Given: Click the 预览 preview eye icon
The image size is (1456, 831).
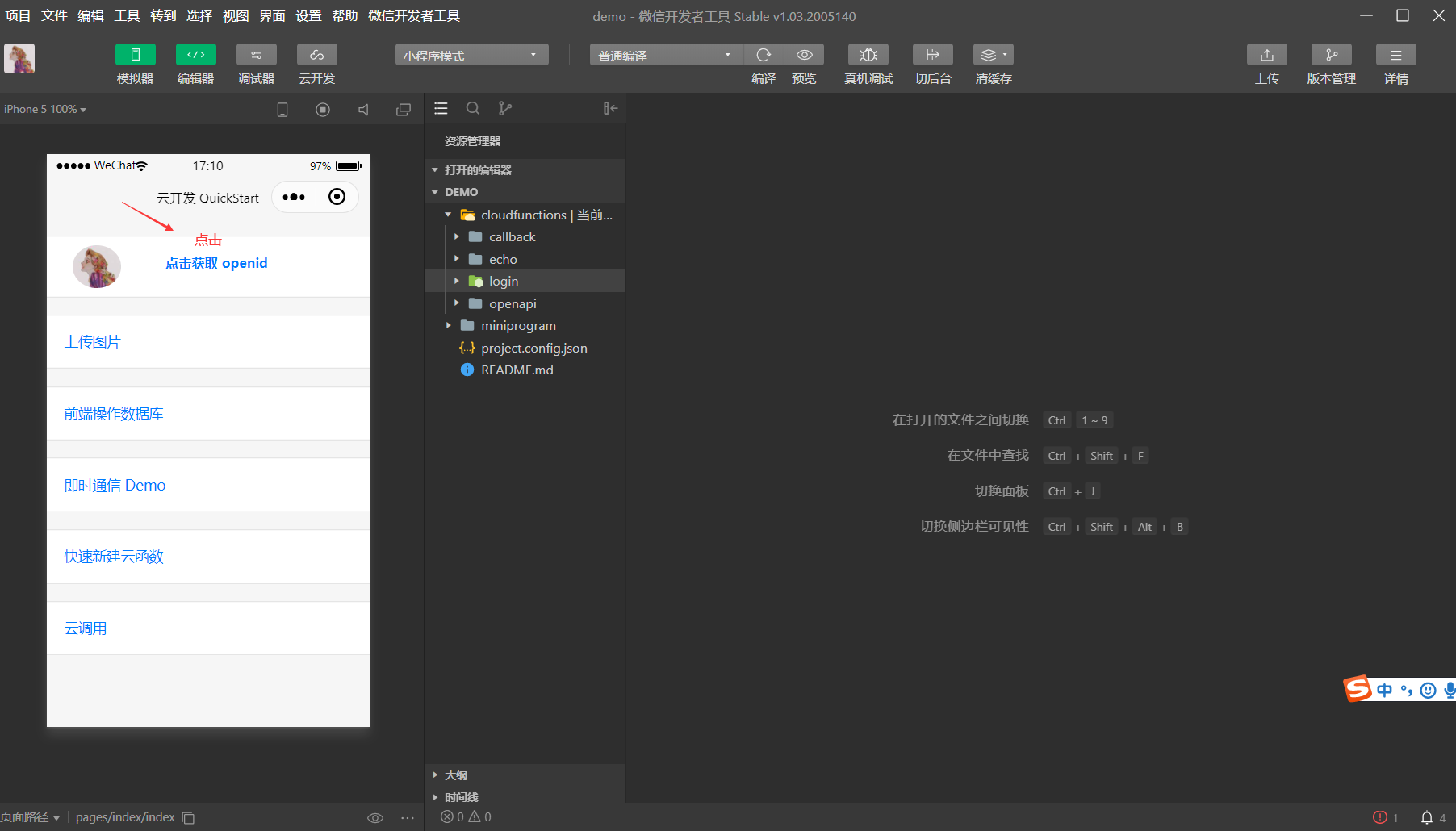Looking at the screenshot, I should point(805,55).
